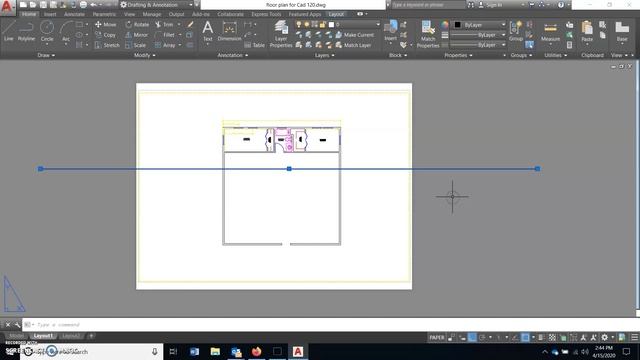
Task: Toggle the polar tracking button in status bar
Action: pos(482,337)
